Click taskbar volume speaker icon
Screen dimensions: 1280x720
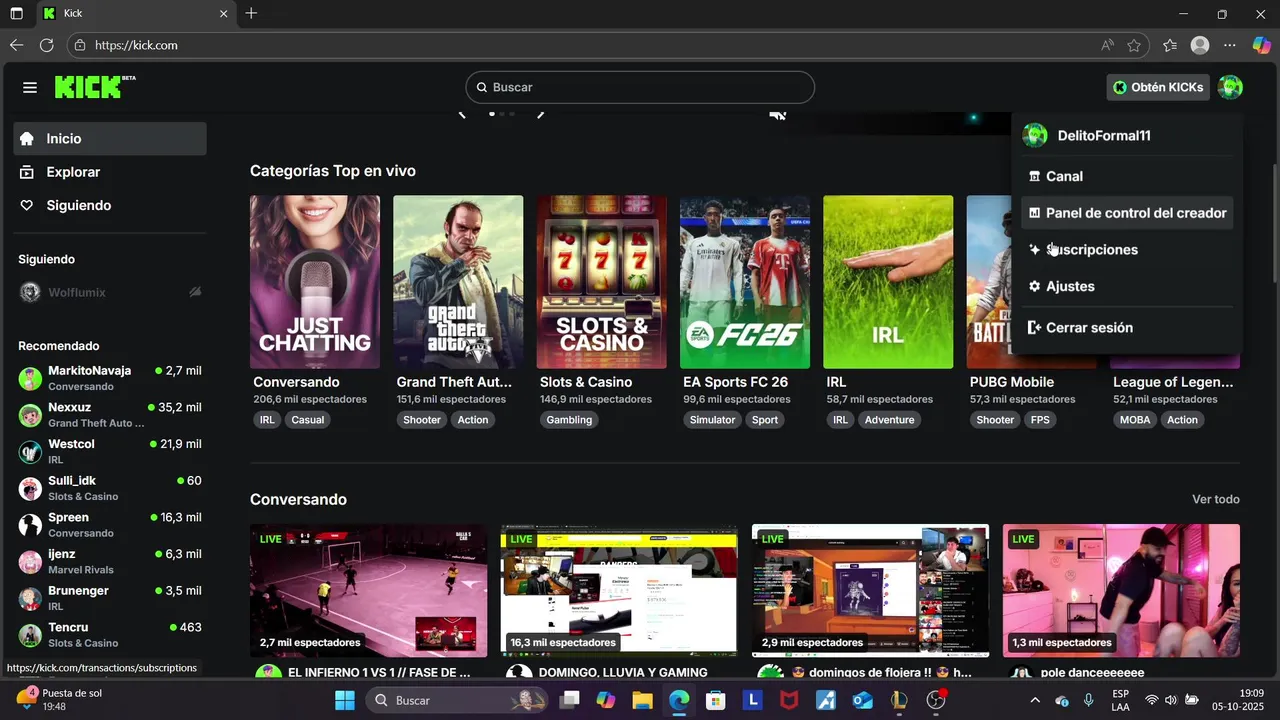pyautogui.click(x=1170, y=700)
